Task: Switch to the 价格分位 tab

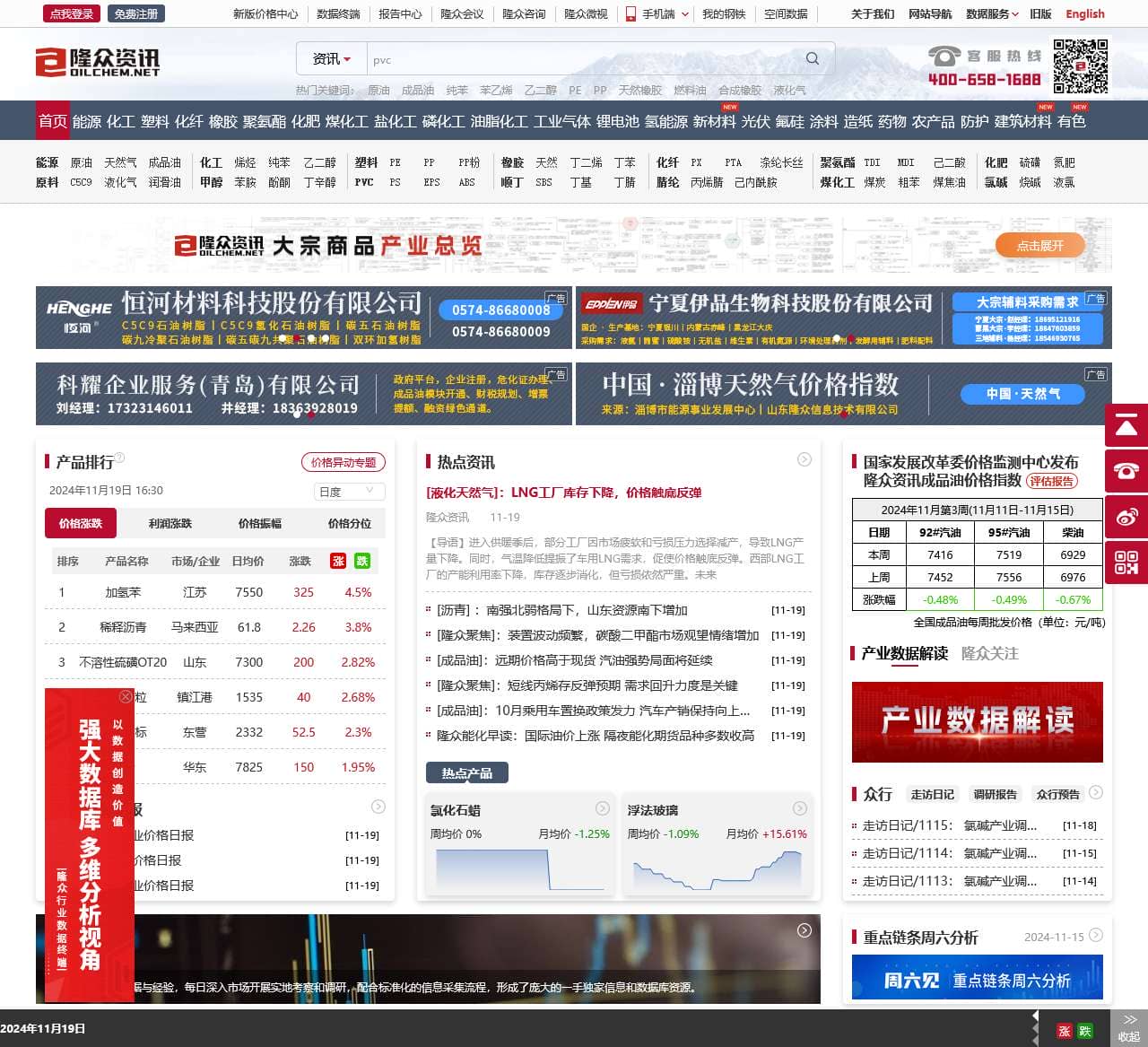Action: tap(350, 523)
